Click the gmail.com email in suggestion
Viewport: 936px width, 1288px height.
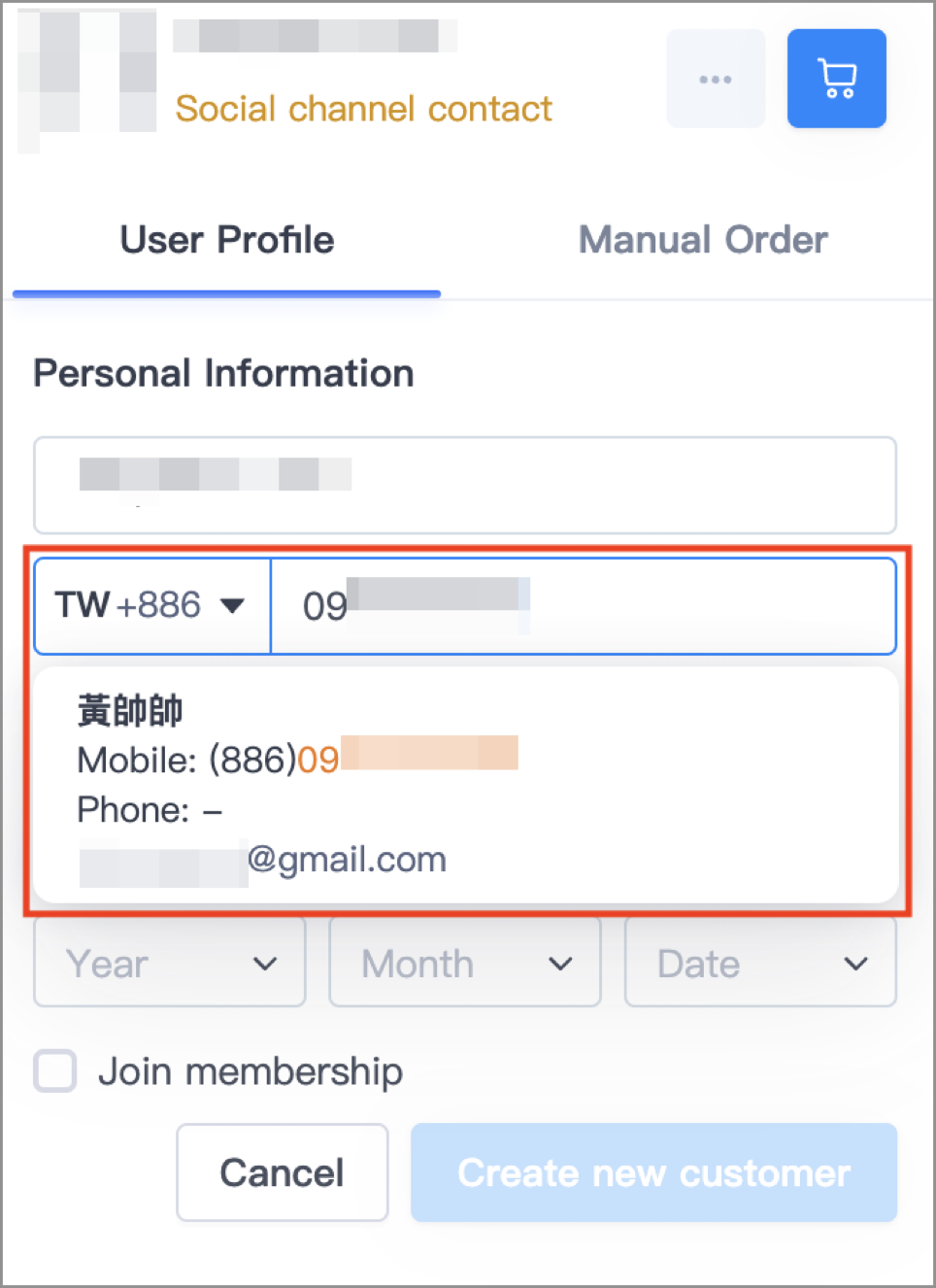[263, 861]
